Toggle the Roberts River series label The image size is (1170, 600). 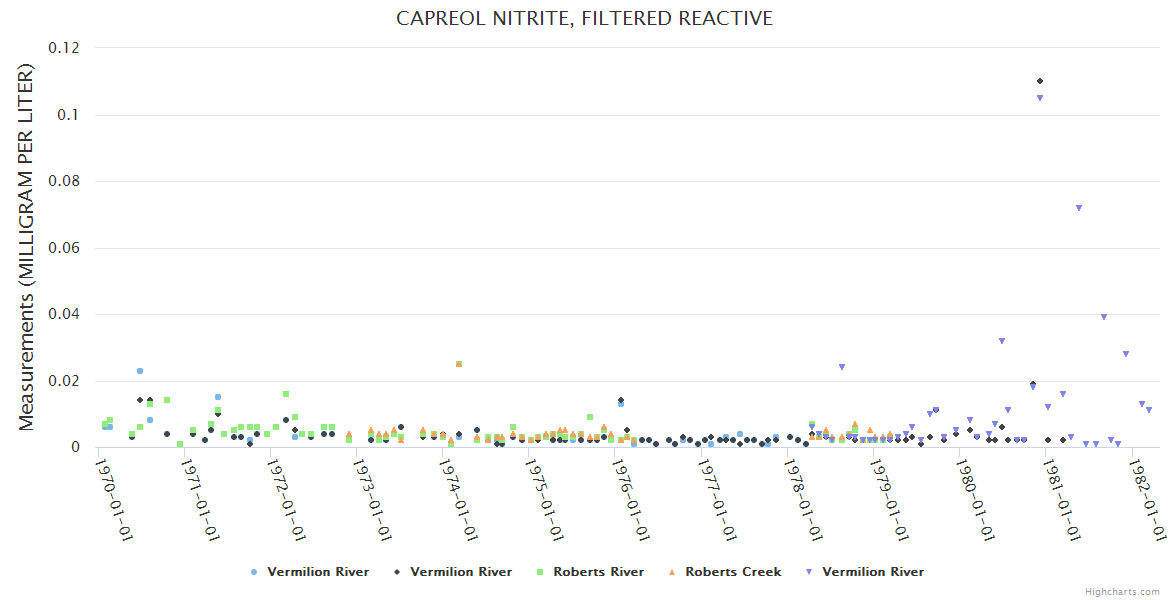[x=598, y=572]
